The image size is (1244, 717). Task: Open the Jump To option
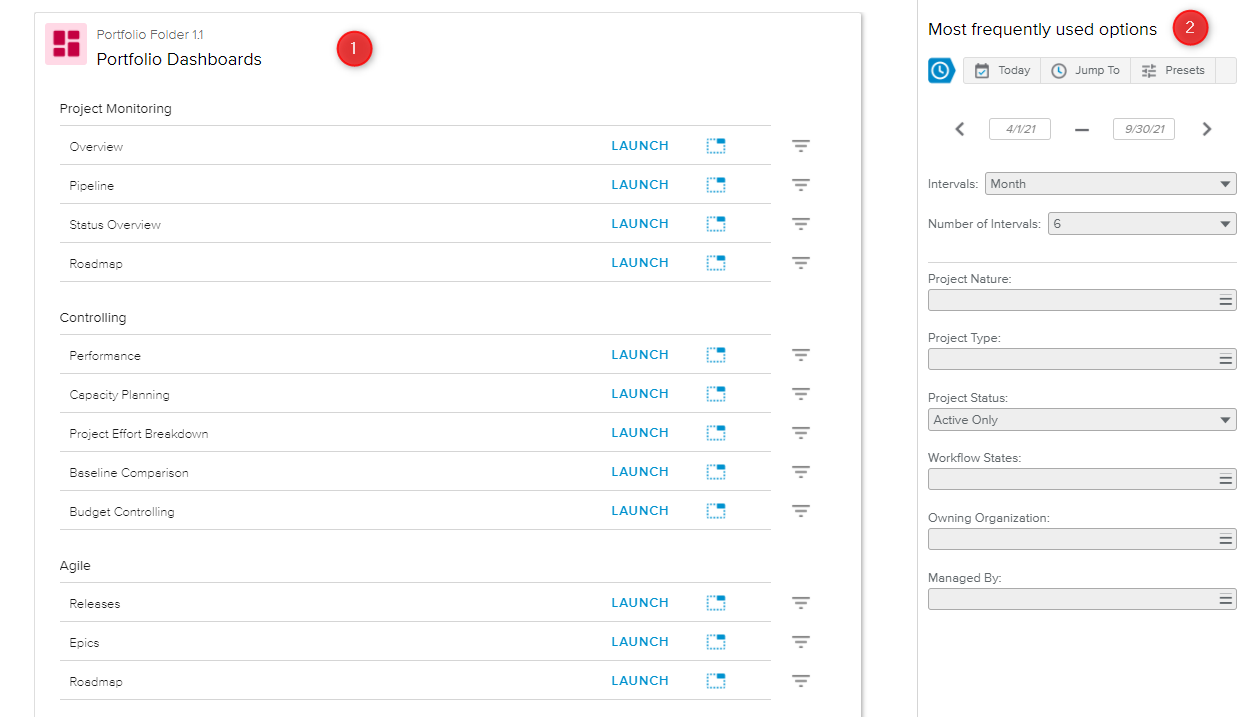click(1086, 71)
